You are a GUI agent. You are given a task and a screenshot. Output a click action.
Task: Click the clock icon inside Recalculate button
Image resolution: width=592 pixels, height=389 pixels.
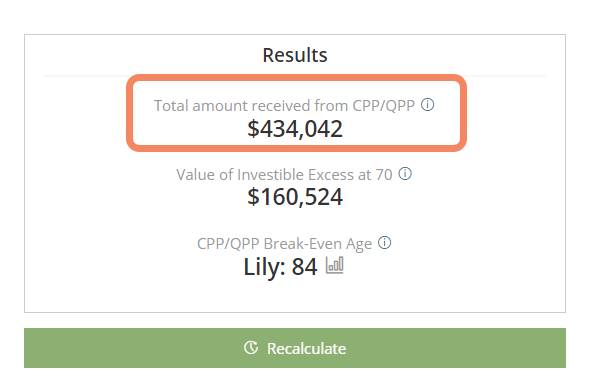pos(251,348)
